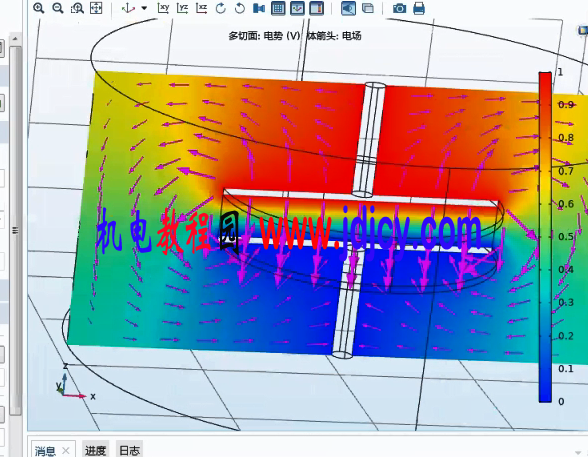Close the 消息 tab
This screenshot has height=457, width=588.
[66, 450]
